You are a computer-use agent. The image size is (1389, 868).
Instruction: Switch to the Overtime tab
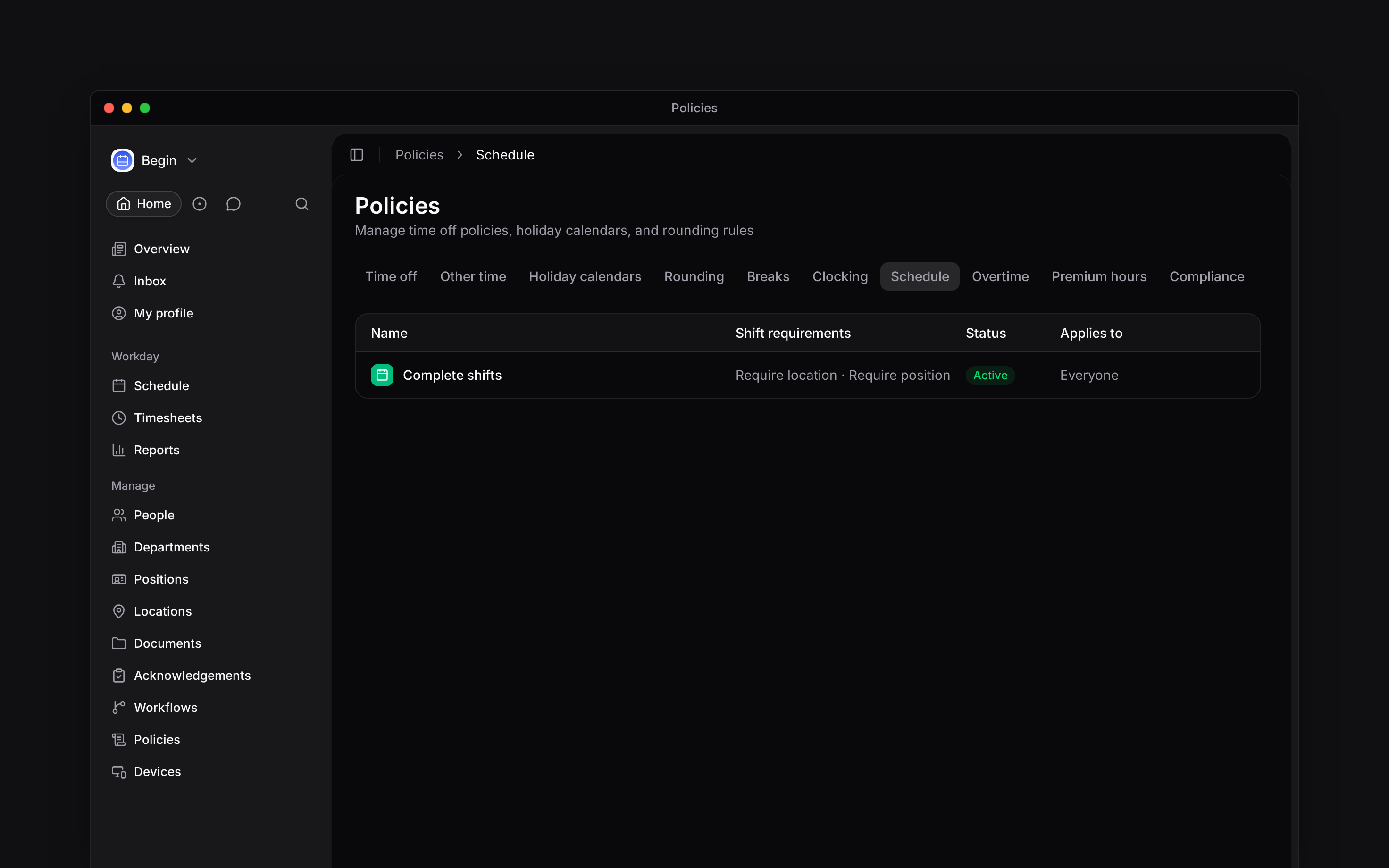point(1000,277)
